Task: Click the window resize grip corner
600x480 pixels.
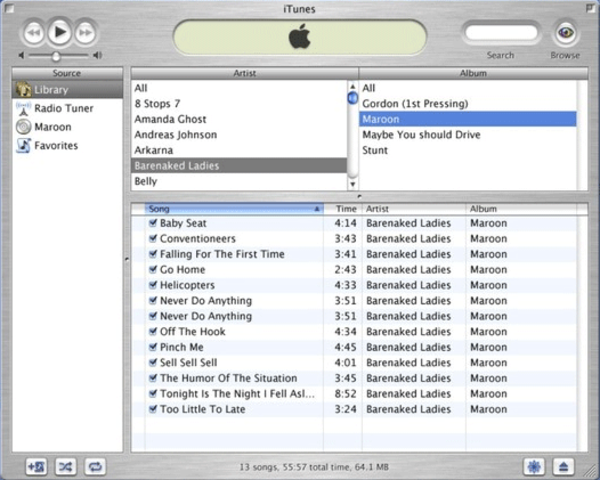Action: pyautogui.click(x=592, y=472)
